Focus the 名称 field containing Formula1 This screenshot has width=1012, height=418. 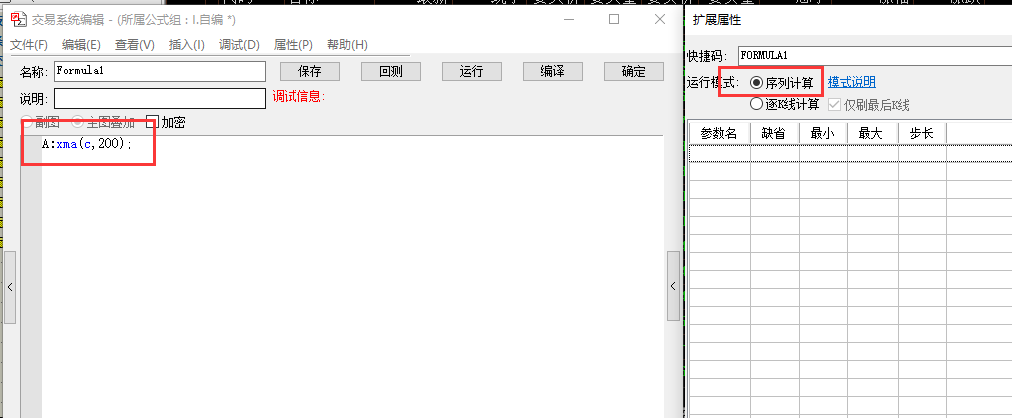click(x=160, y=72)
